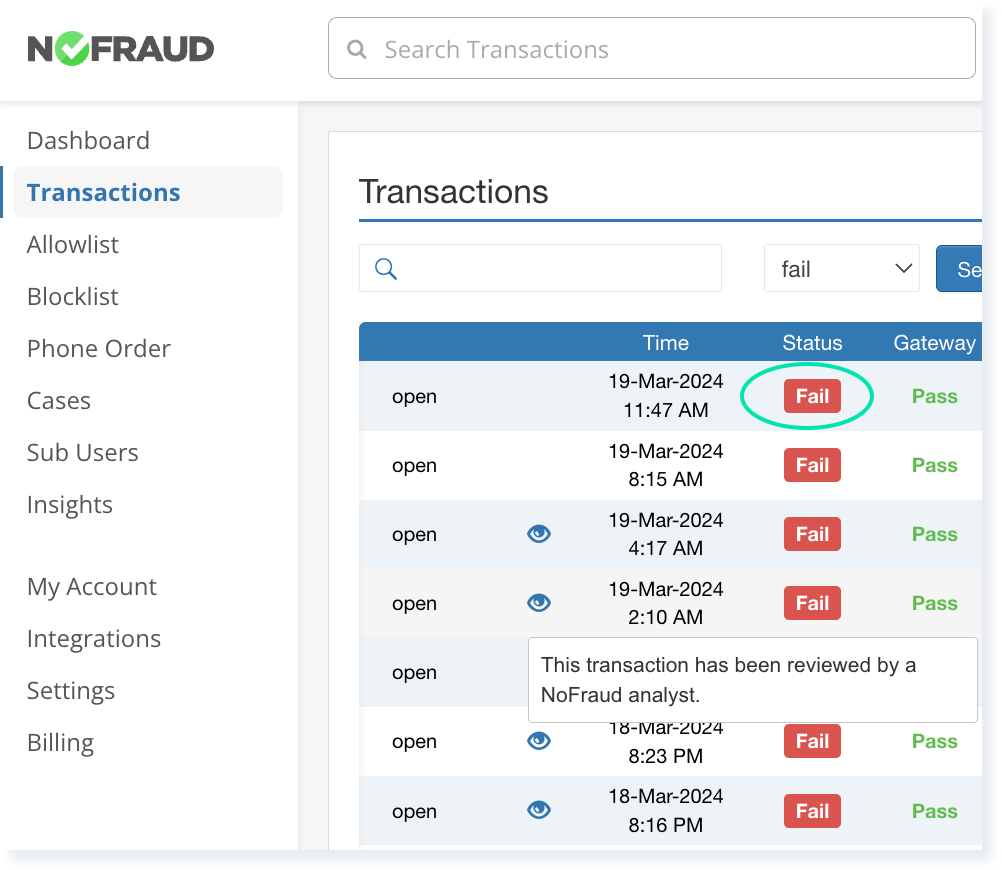This screenshot has width=1002, height=870.
Task: Navigate to the Allowlist section
Action: [72, 244]
